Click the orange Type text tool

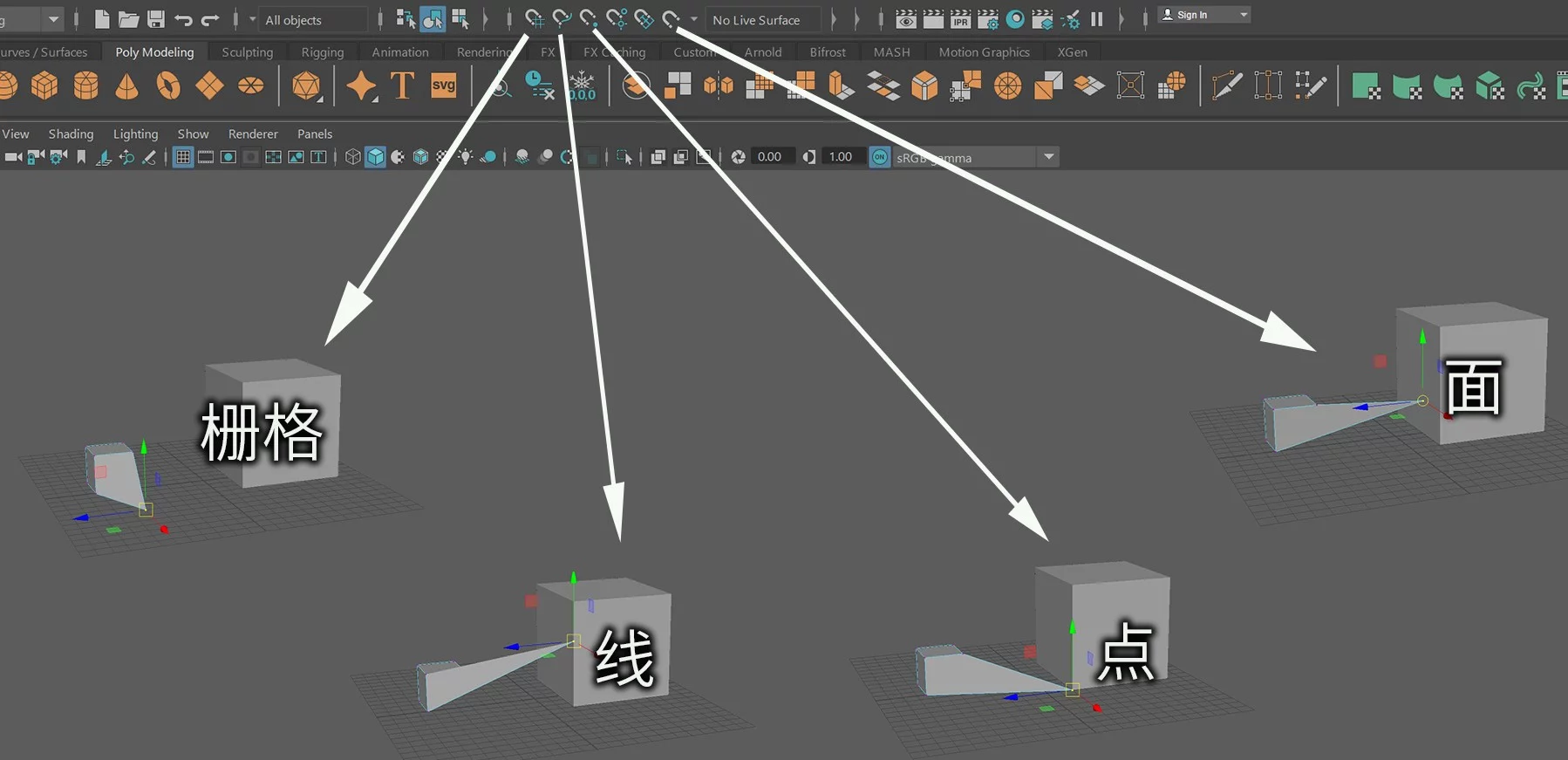pyautogui.click(x=402, y=86)
